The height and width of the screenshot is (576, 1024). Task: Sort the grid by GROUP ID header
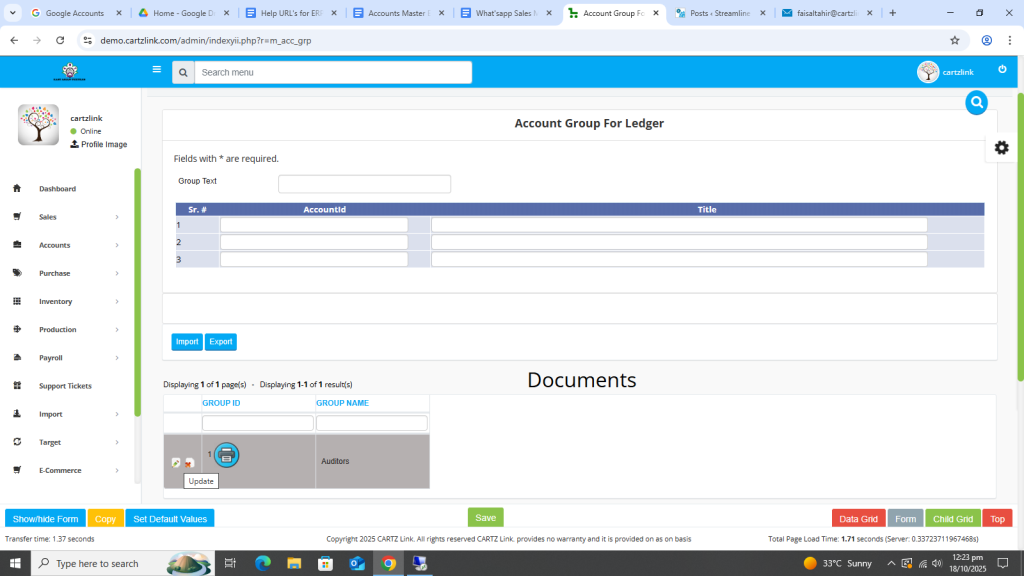pyautogui.click(x=221, y=403)
